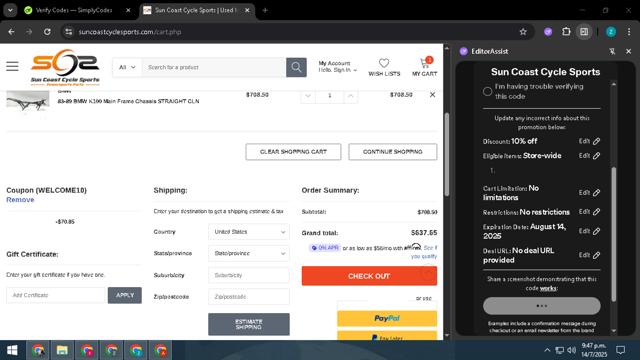Viewport: 640px width, 360px height.
Task: Switch to the Verify Codes SimplyCodes tab
Action: 73,10
